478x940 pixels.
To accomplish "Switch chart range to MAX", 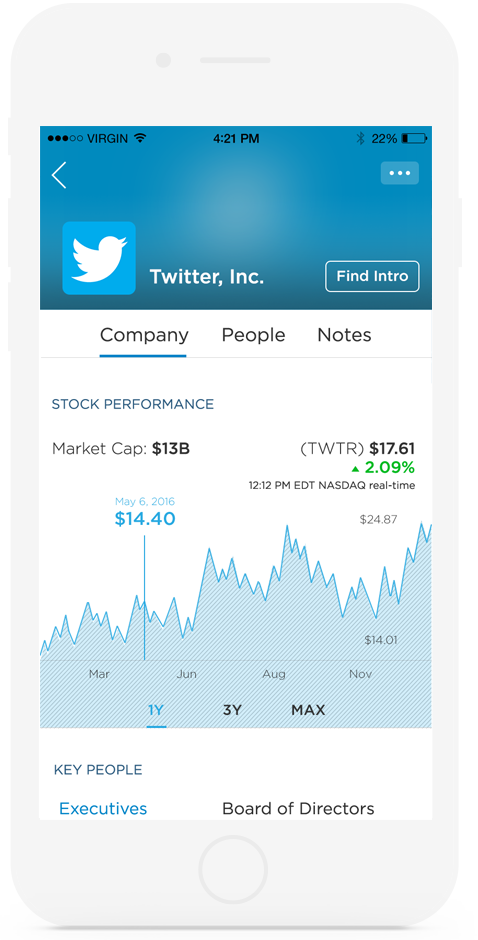I will pos(308,710).
